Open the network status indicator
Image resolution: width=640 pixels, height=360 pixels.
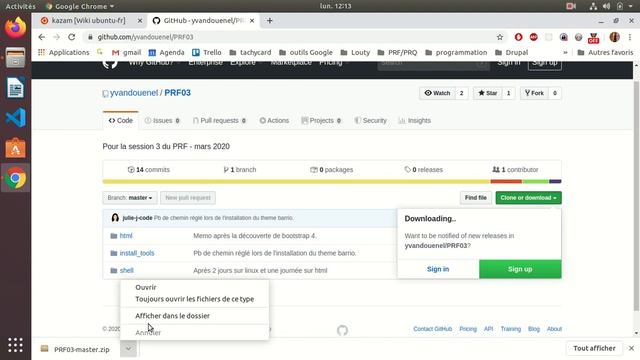point(593,6)
